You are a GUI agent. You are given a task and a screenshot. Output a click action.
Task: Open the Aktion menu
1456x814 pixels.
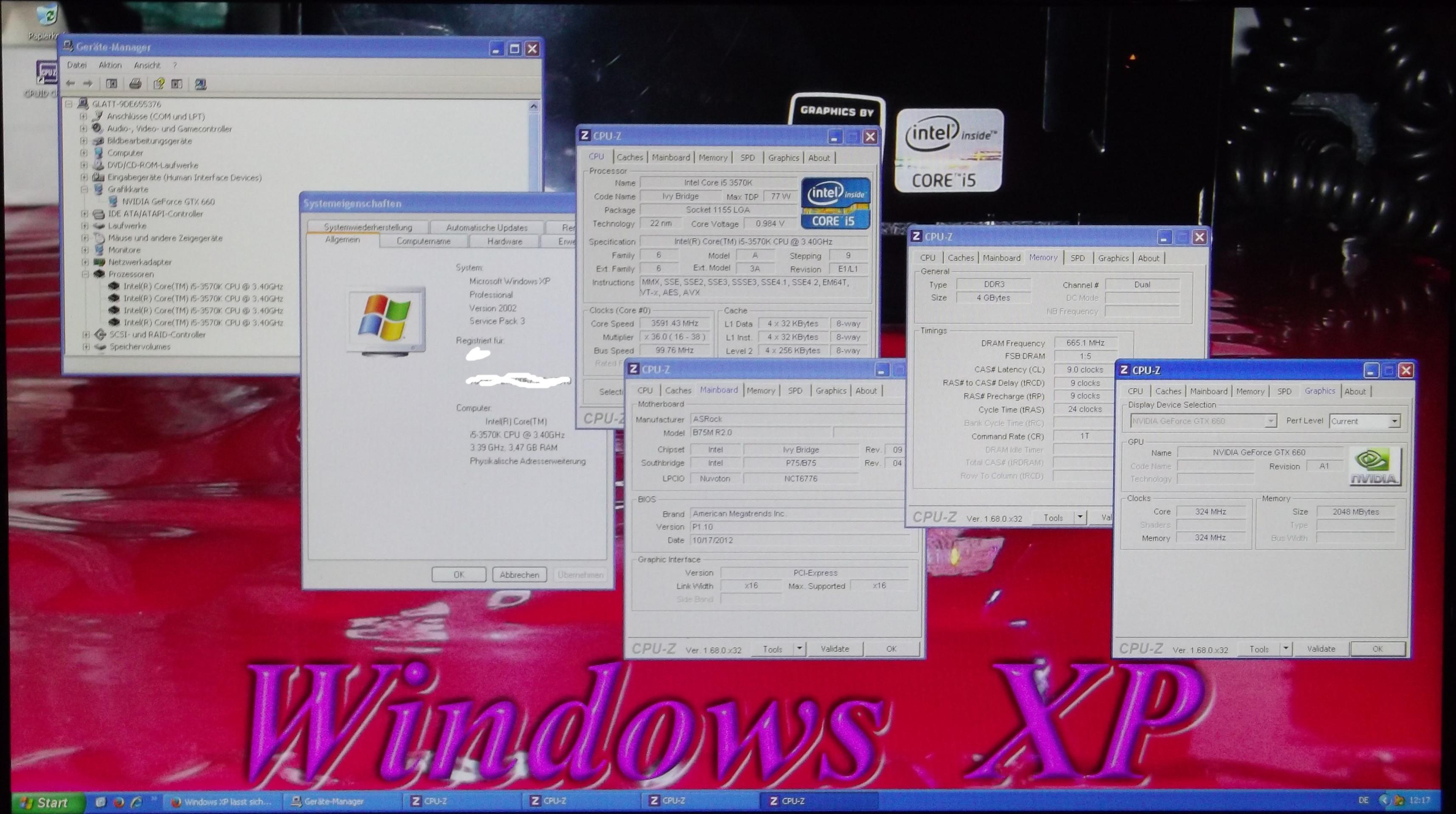pos(110,65)
